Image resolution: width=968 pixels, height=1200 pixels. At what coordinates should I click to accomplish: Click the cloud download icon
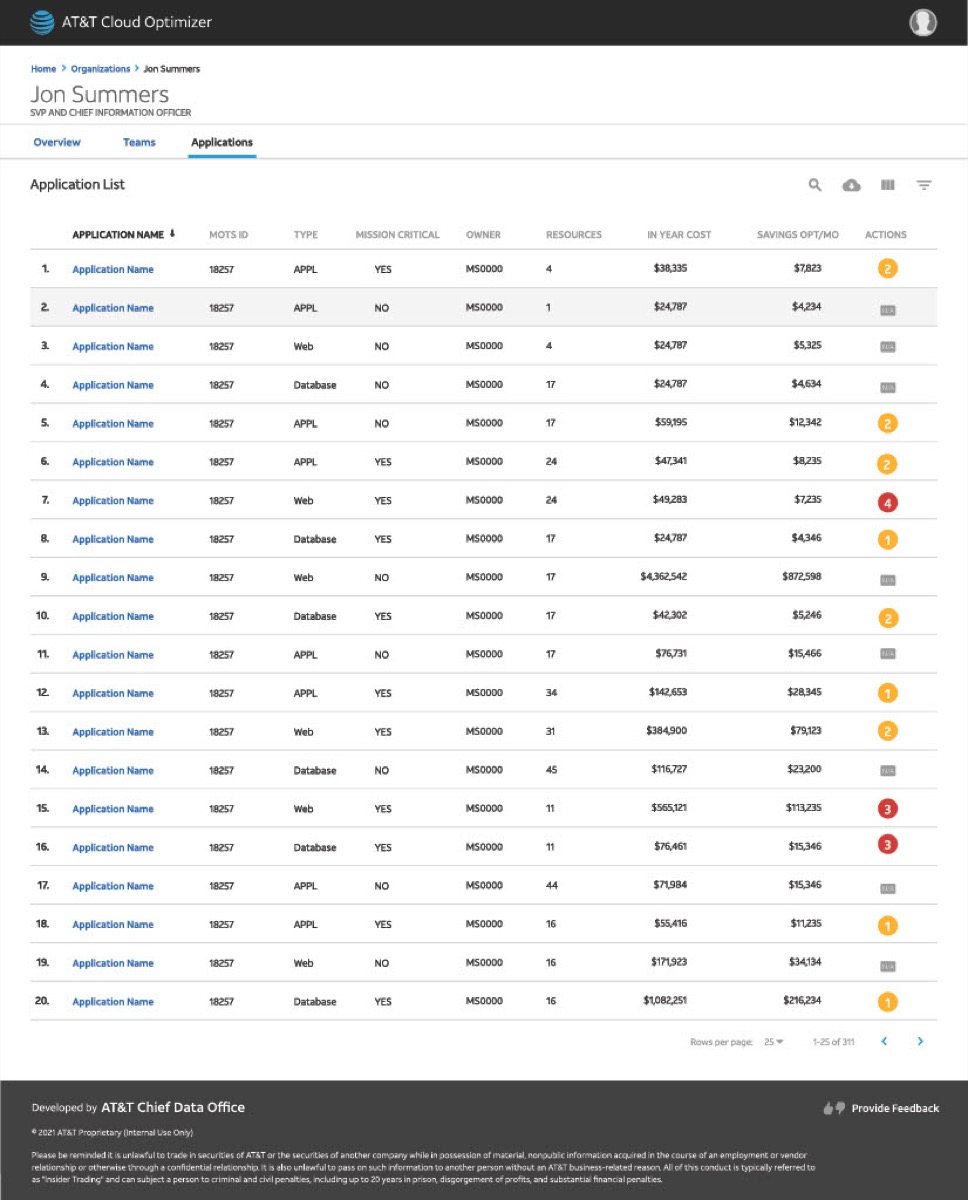pos(851,185)
